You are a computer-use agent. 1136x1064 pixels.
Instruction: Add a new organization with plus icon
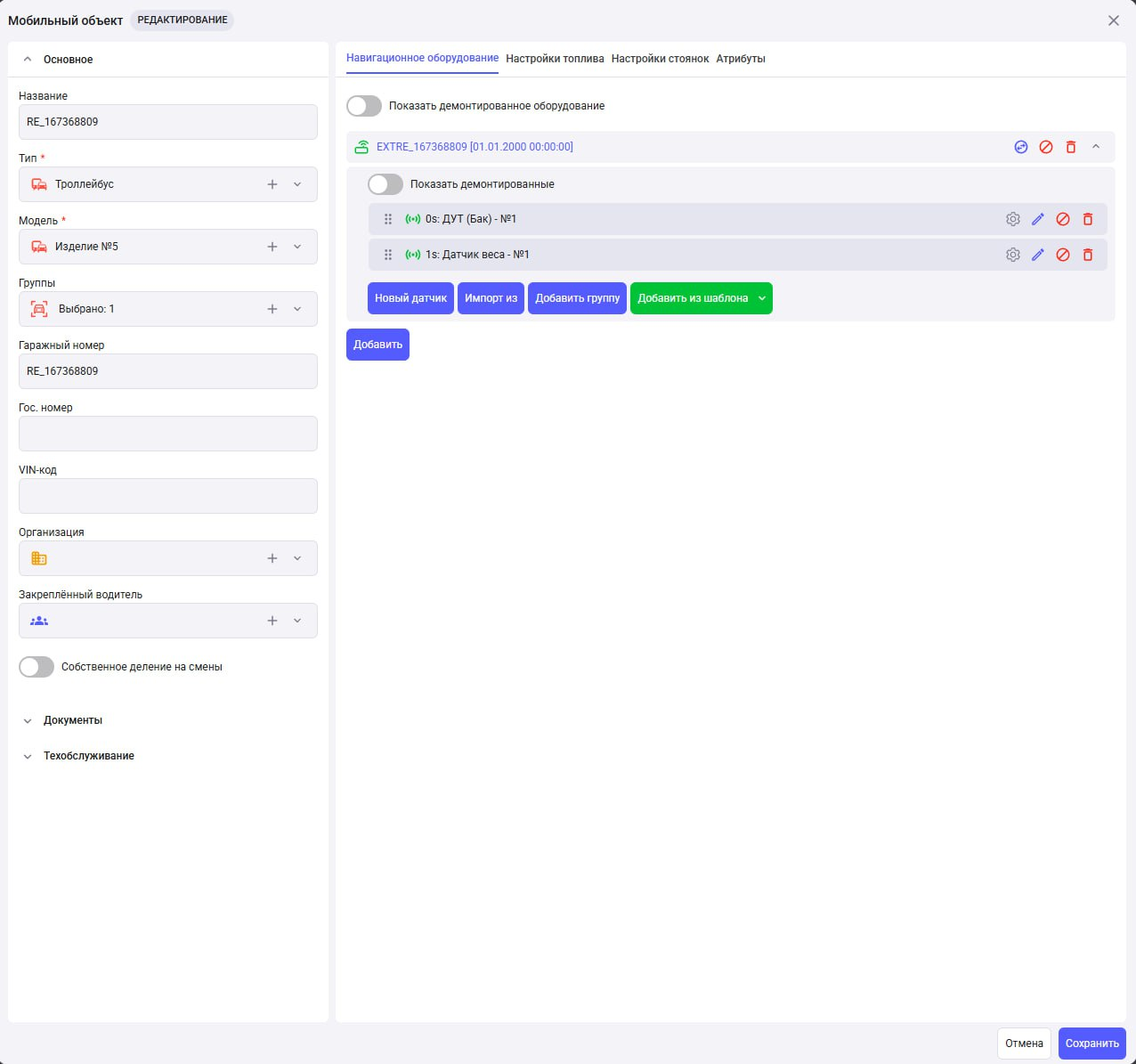click(x=272, y=558)
